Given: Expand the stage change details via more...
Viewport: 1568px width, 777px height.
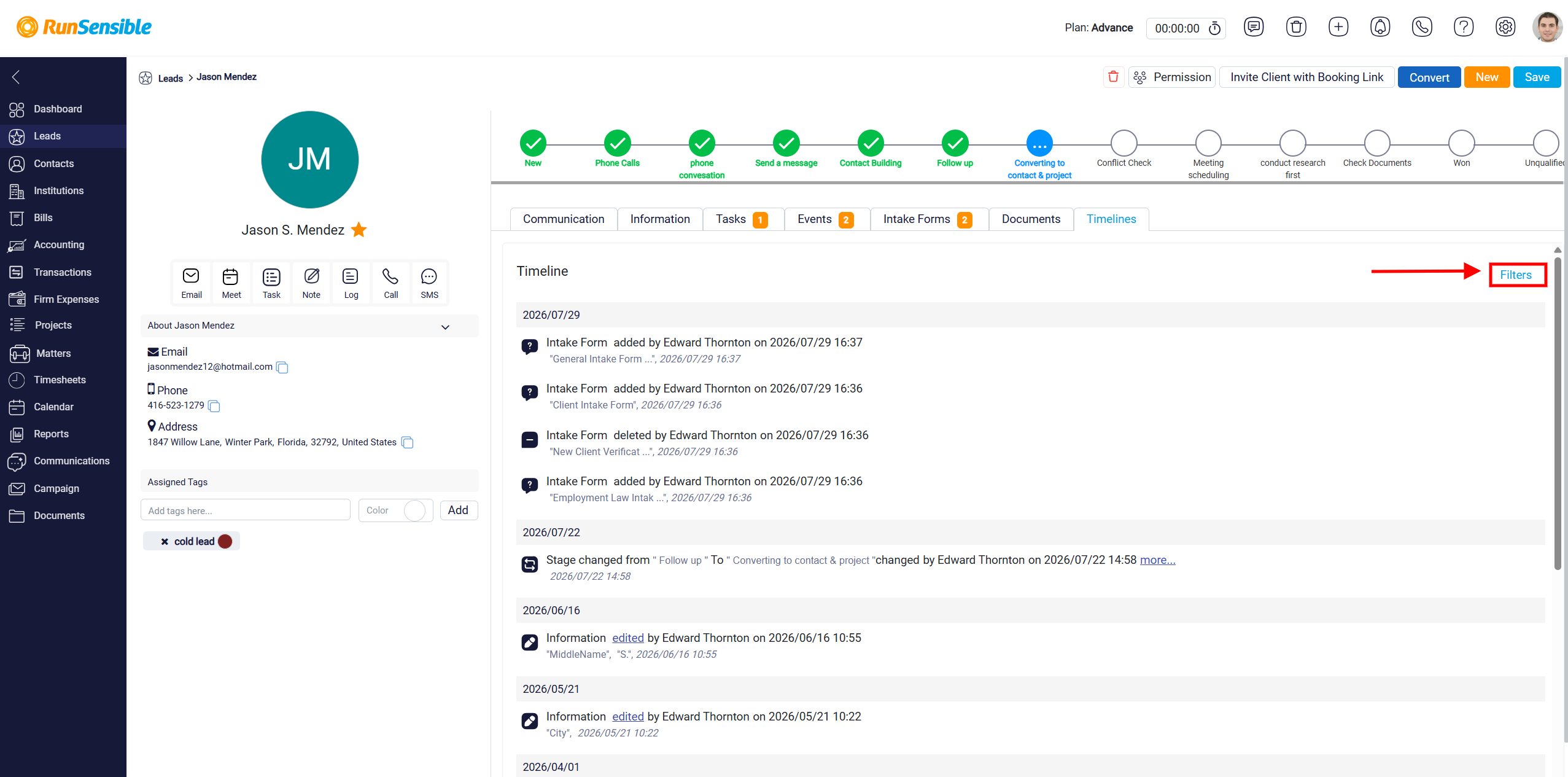Looking at the screenshot, I should click(1157, 560).
